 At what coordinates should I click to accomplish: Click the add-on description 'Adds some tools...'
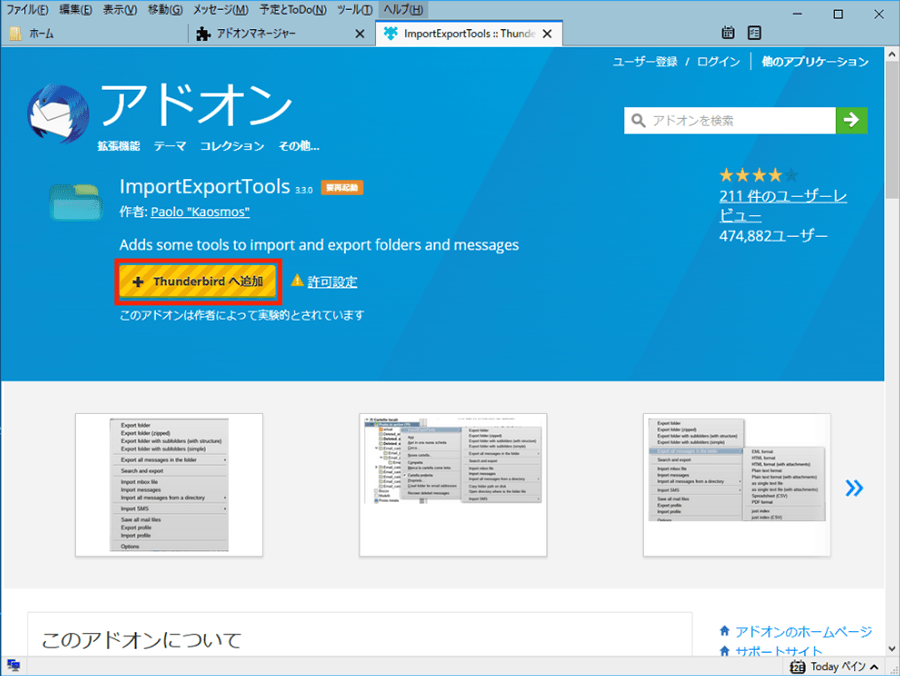[319, 245]
